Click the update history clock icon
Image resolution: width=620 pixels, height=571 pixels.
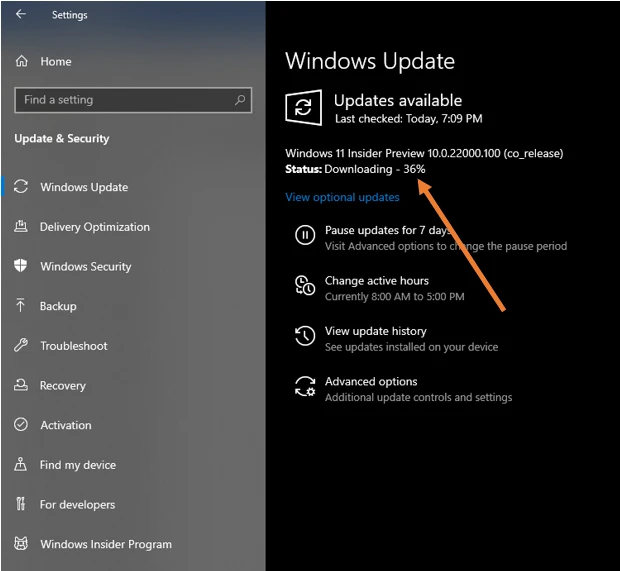click(305, 336)
